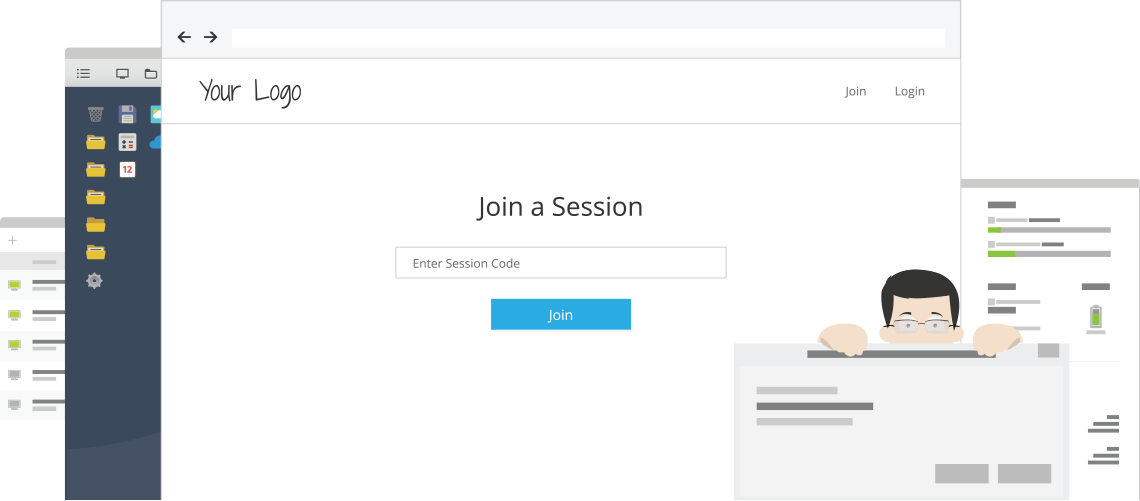Screen dimensions: 1140x501
Task: Click the floppy disk save icon
Action: [x=127, y=114]
